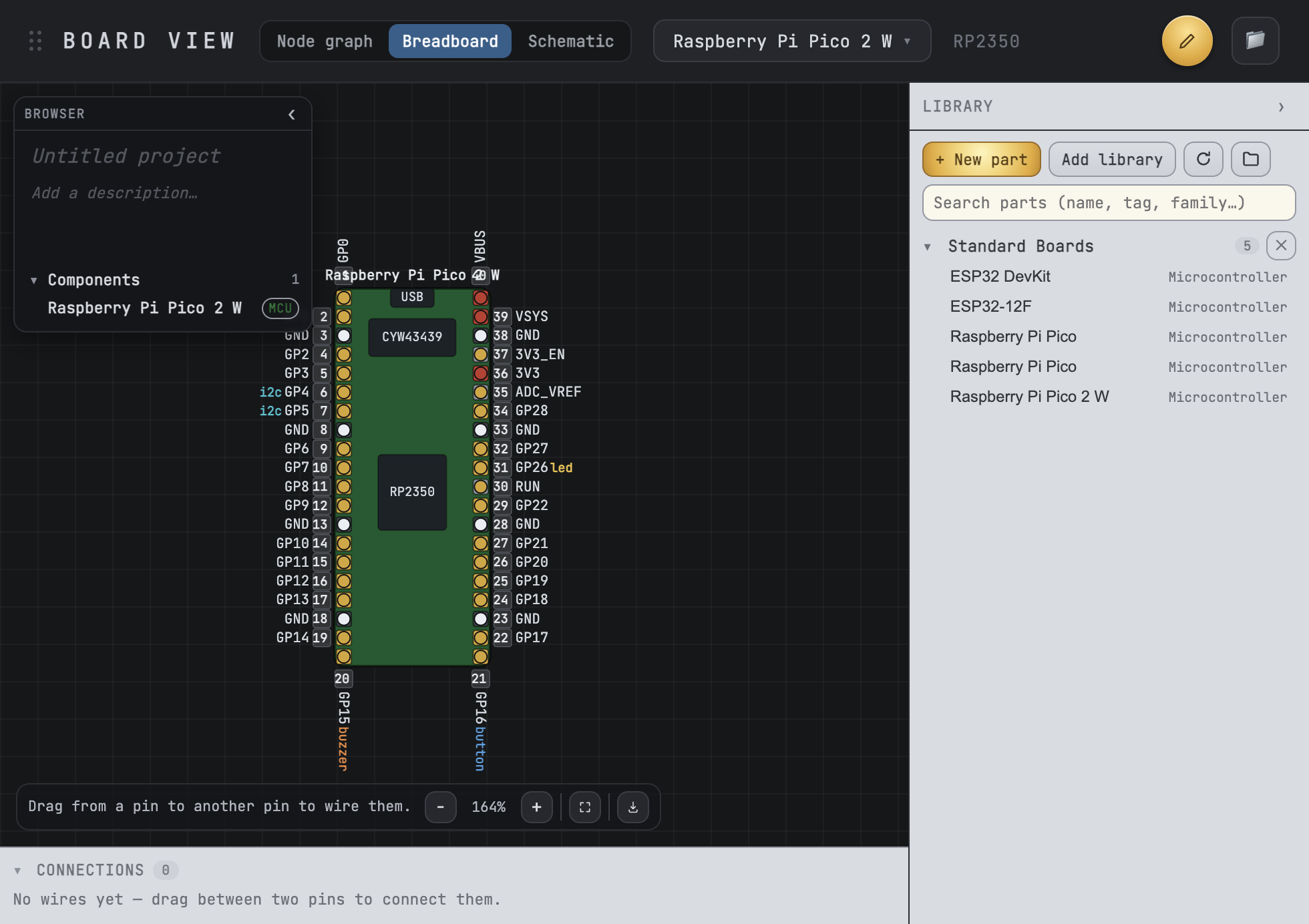Select ESP32-12F in library
This screenshot has width=1309, height=924.
(x=1109, y=306)
